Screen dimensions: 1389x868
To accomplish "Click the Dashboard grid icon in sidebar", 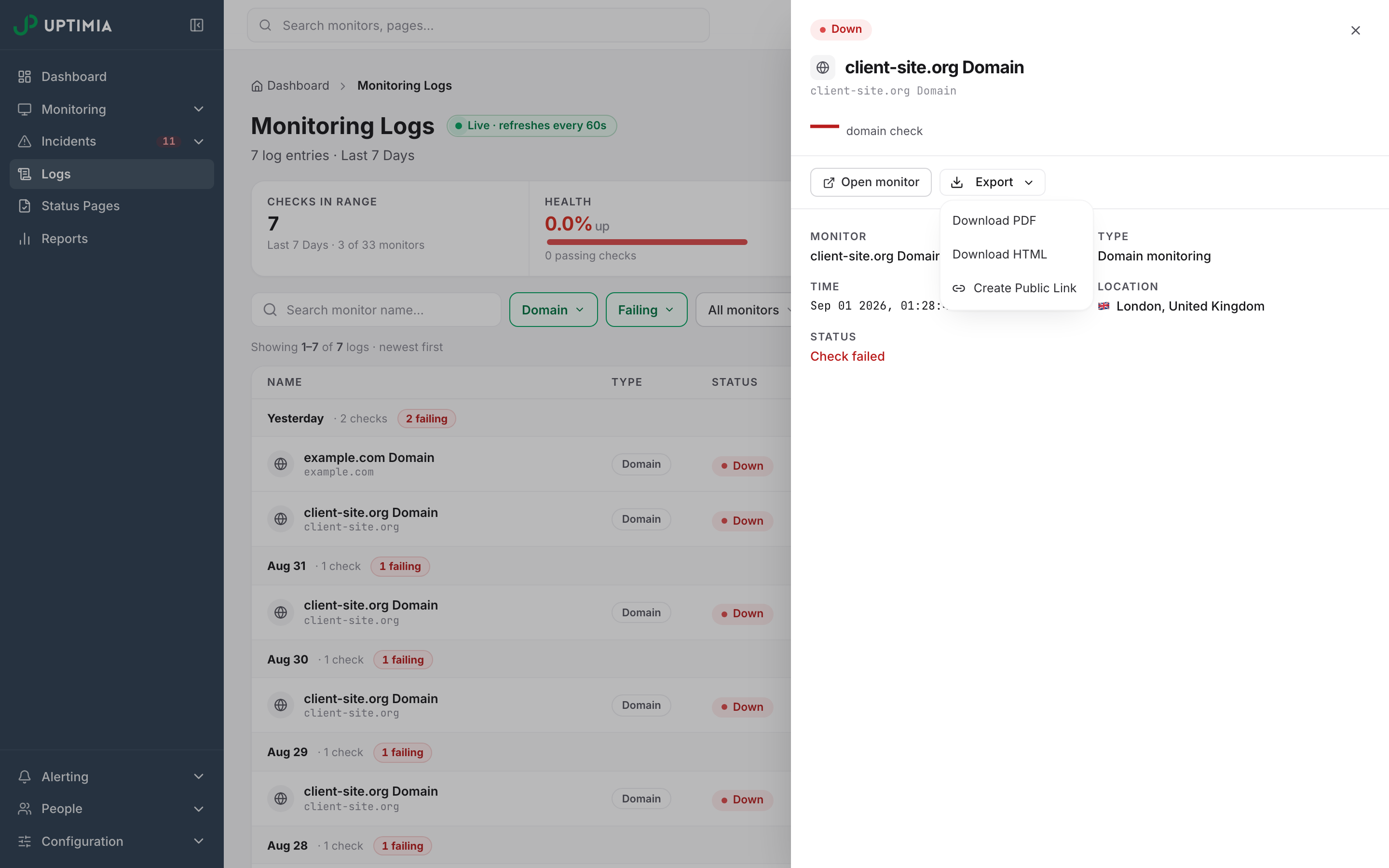I will (x=24, y=76).
